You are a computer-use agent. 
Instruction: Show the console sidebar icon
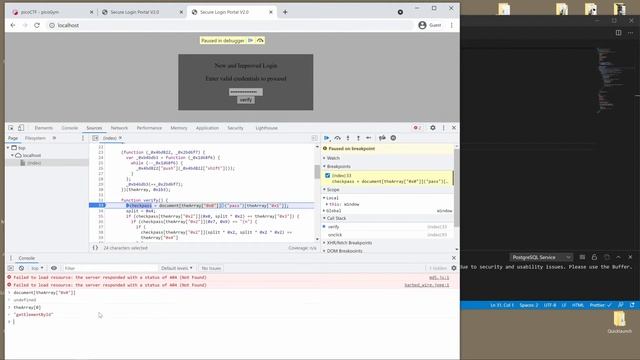(11, 268)
